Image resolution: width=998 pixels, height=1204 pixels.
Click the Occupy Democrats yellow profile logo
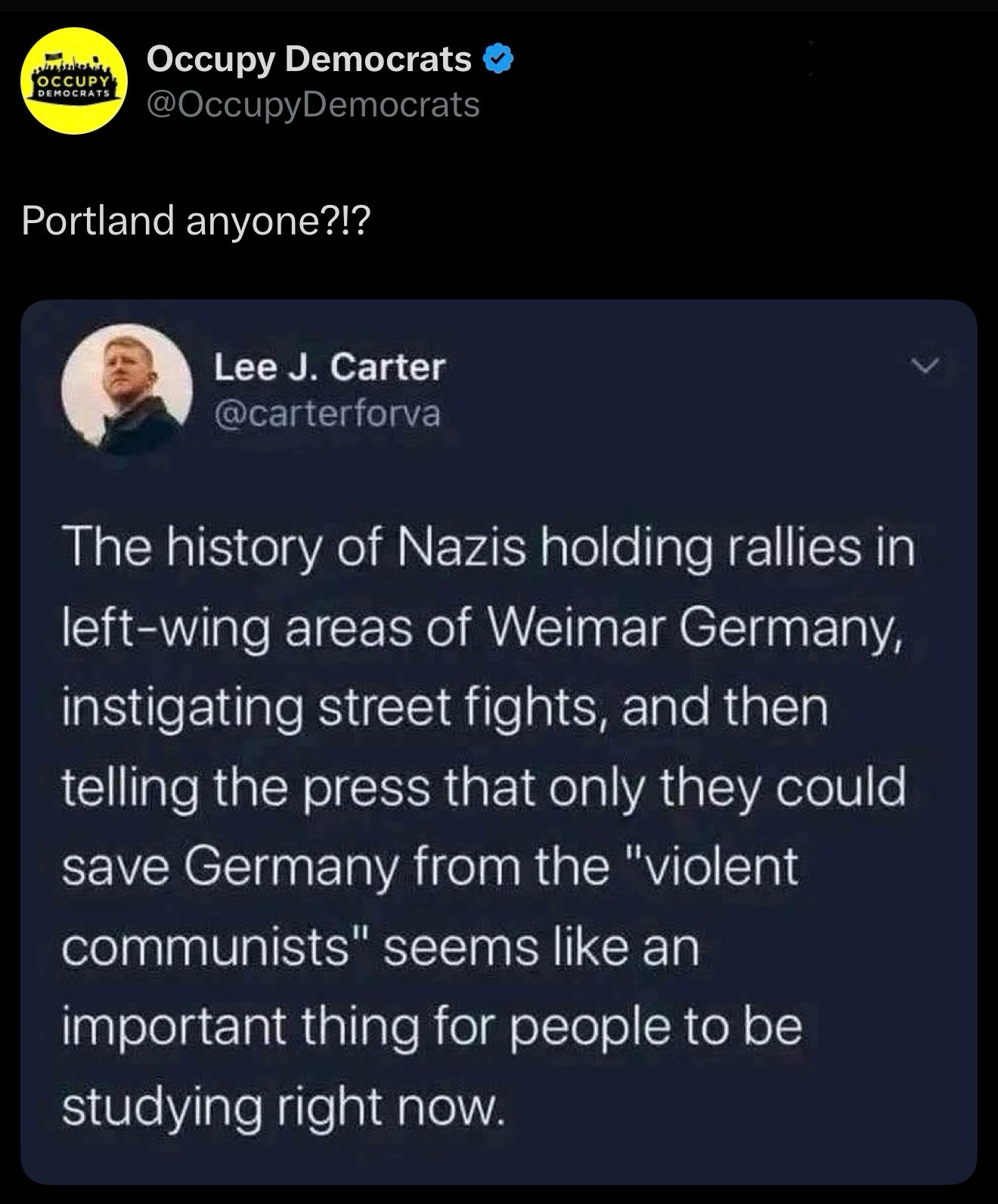74,82
